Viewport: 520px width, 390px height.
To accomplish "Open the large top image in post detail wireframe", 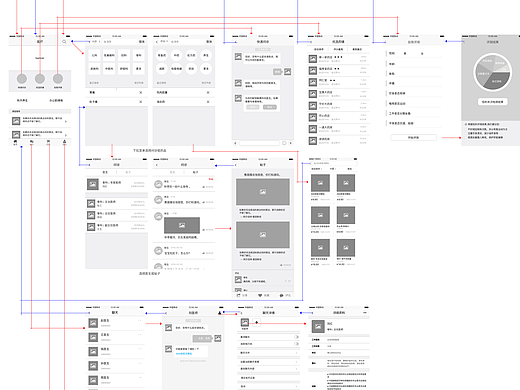I will pos(263,192).
